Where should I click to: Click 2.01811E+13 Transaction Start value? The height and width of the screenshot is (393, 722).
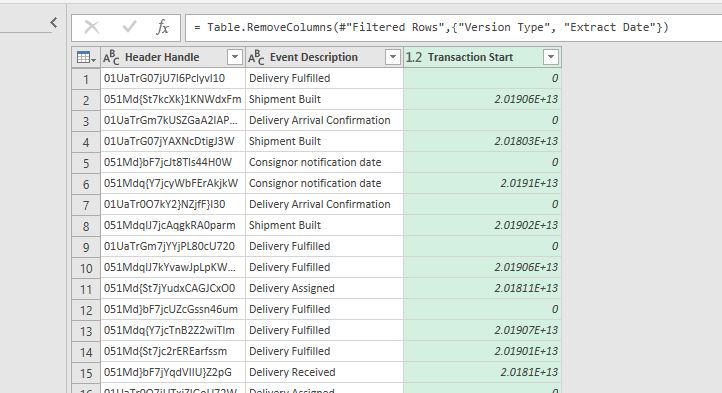click(x=526, y=288)
